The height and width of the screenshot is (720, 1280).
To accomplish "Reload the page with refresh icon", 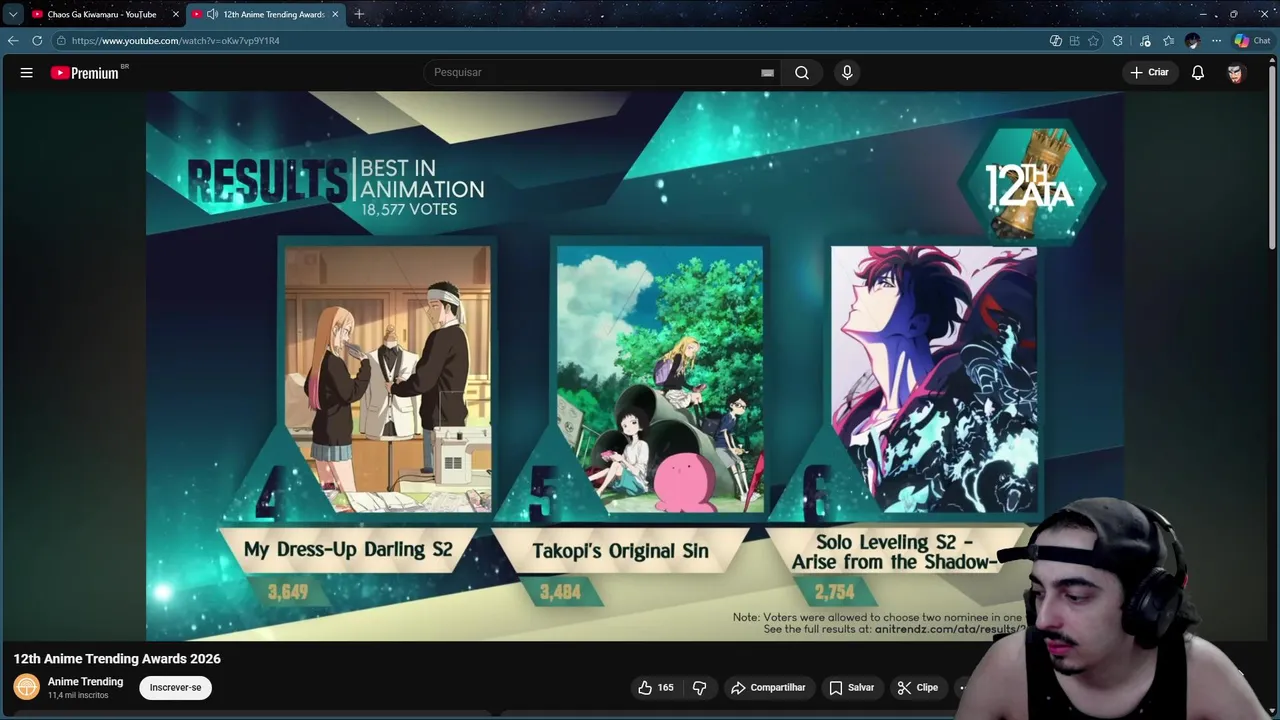I will [37, 41].
